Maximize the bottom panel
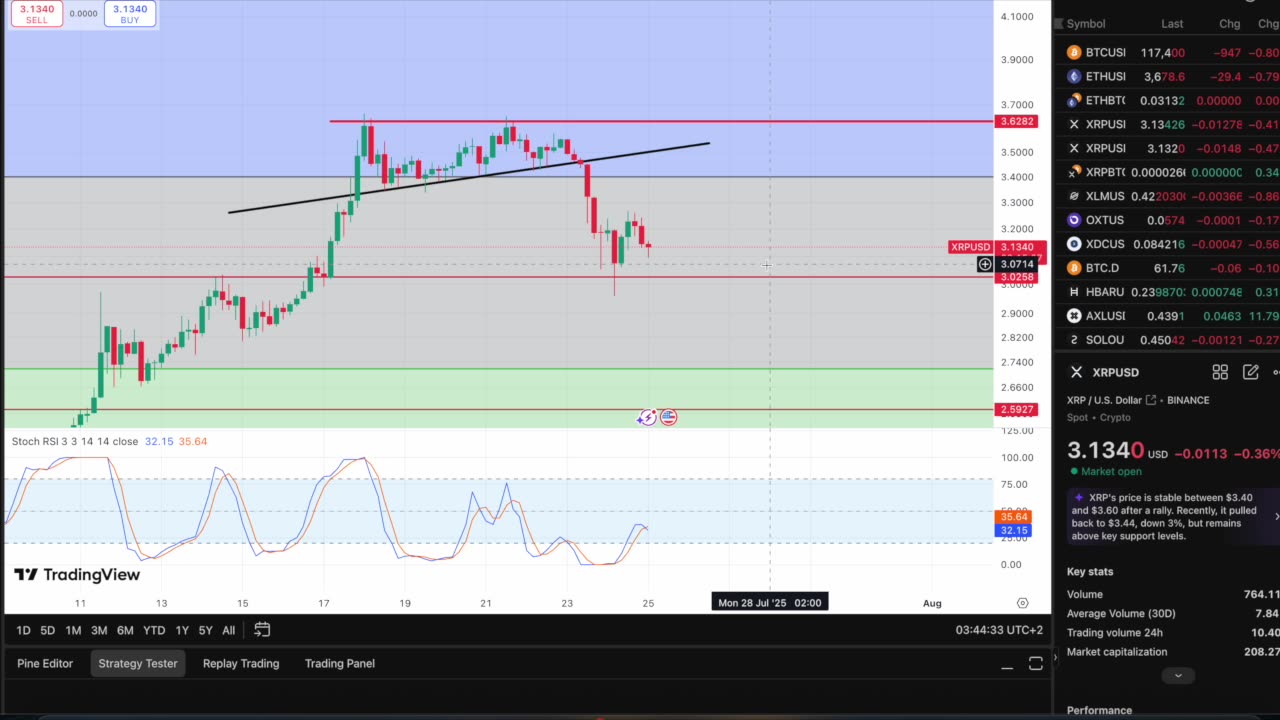 tap(1035, 664)
